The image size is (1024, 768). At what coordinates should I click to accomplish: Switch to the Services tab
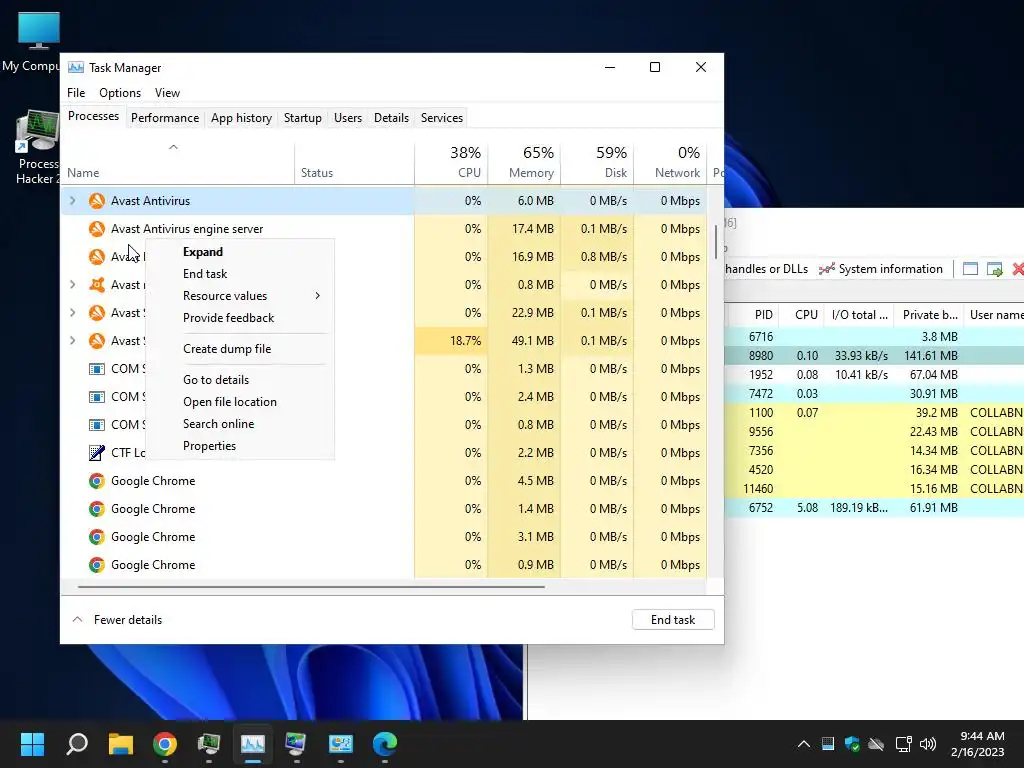coord(441,118)
